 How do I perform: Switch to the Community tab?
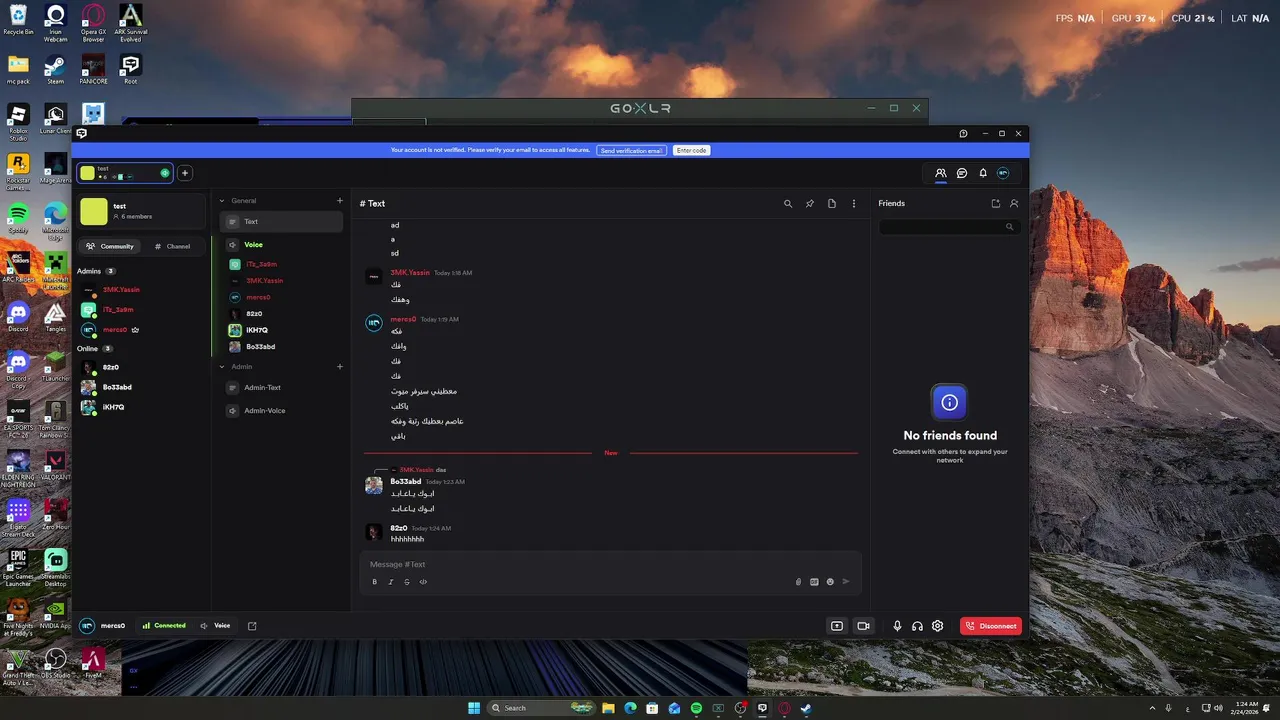(110, 246)
